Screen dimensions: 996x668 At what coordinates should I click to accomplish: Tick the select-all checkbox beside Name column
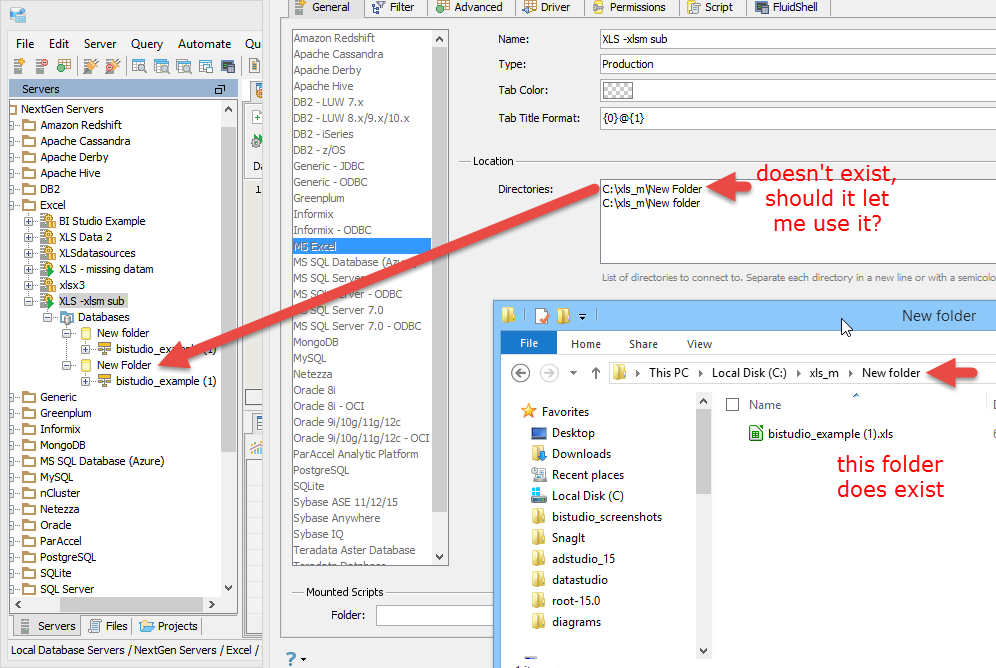[x=732, y=404]
